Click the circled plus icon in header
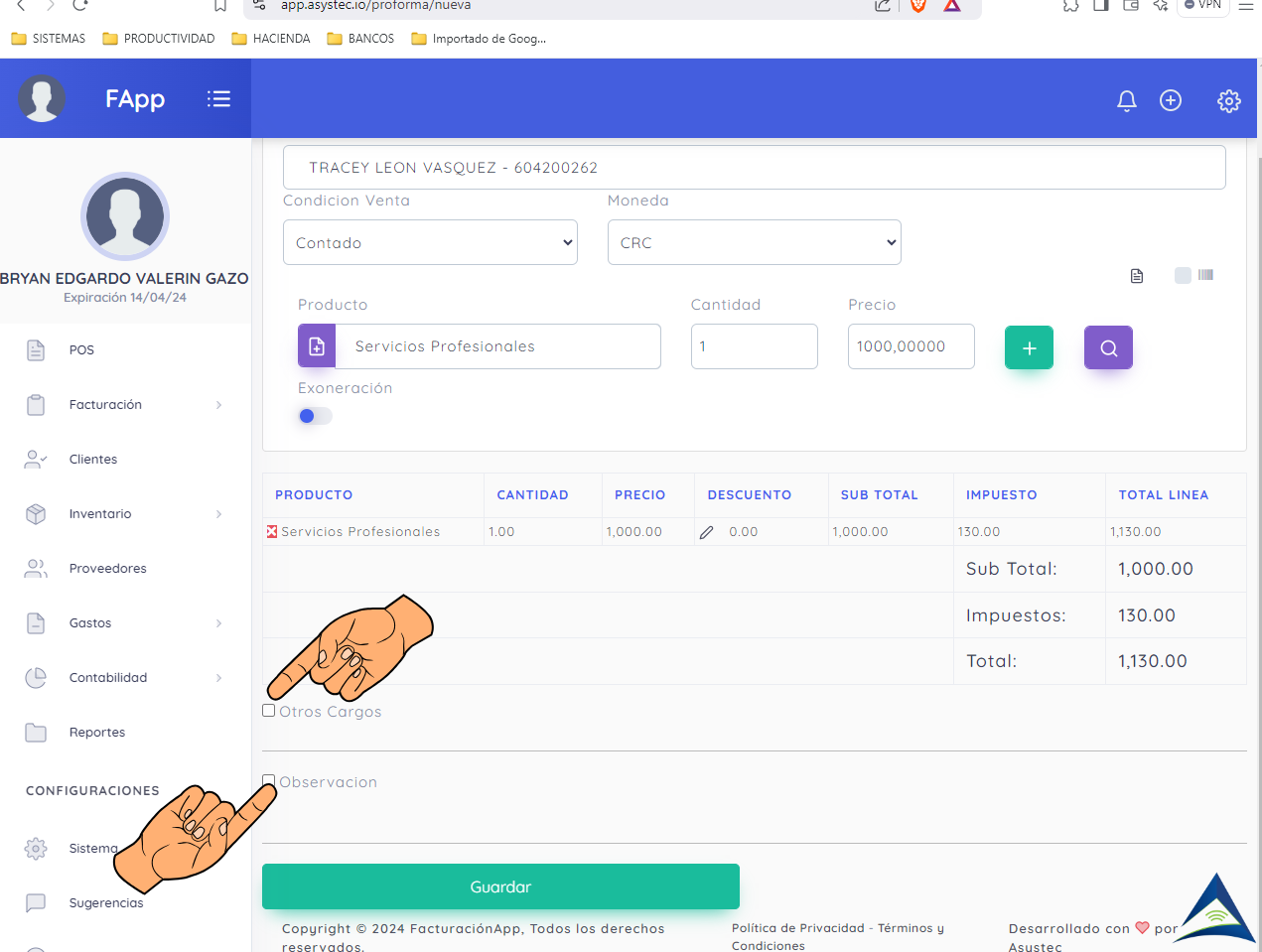This screenshot has height=952, width=1262. pos(1171,100)
